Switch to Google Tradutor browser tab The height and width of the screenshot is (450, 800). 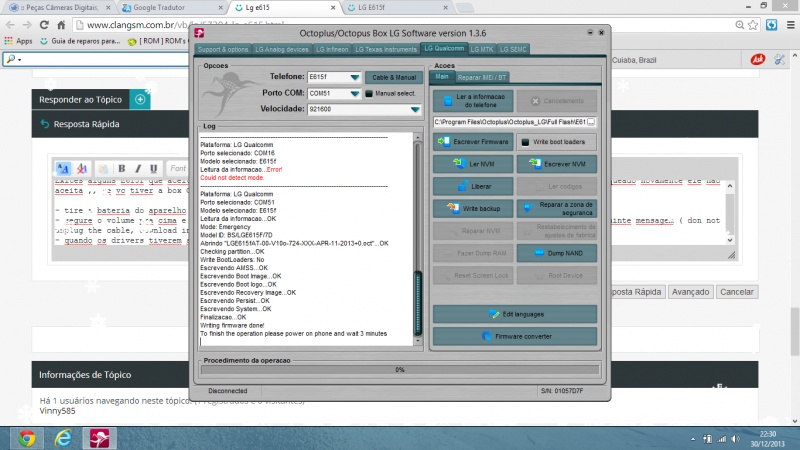tap(170, 8)
